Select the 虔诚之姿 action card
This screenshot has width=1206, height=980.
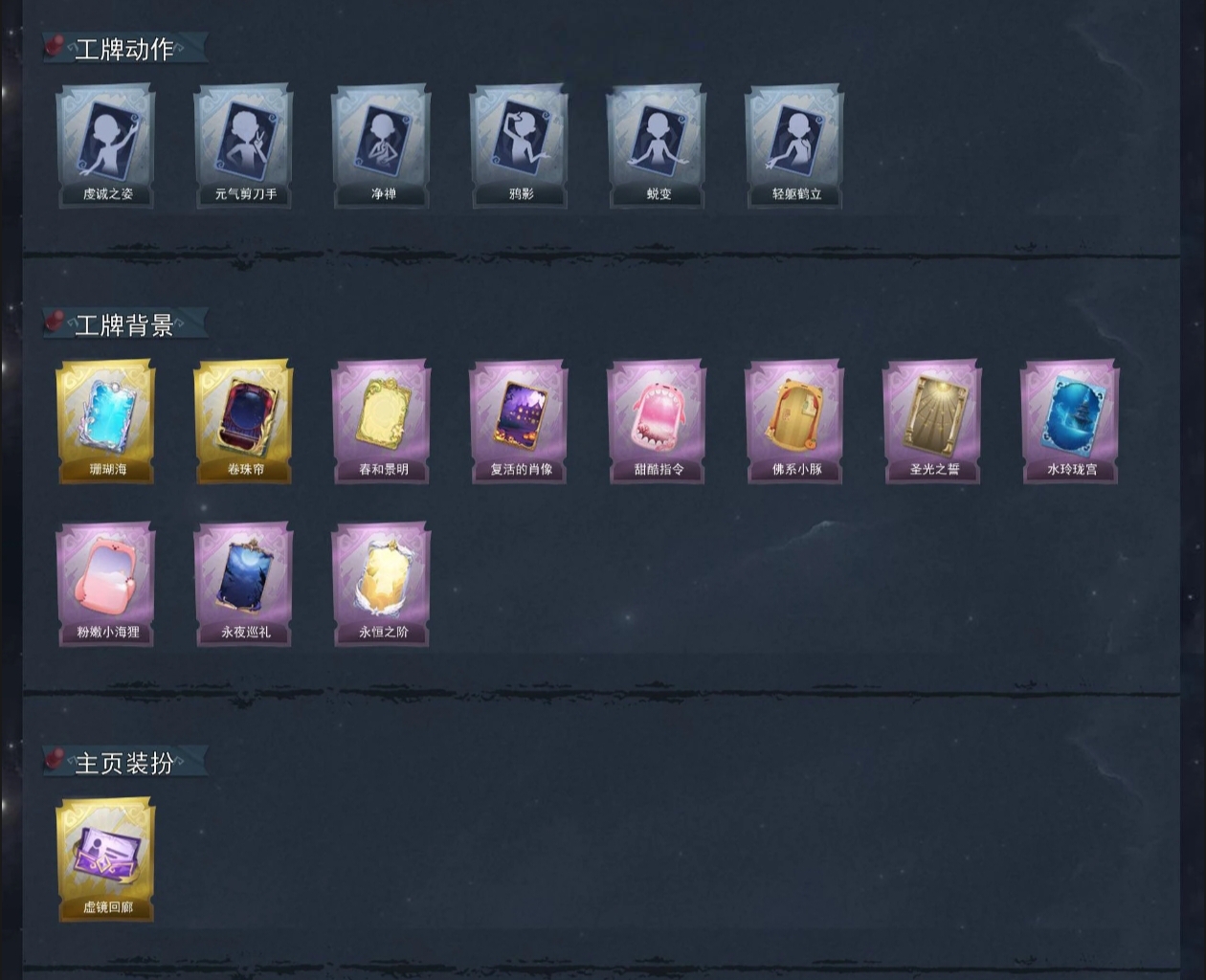click(105, 145)
